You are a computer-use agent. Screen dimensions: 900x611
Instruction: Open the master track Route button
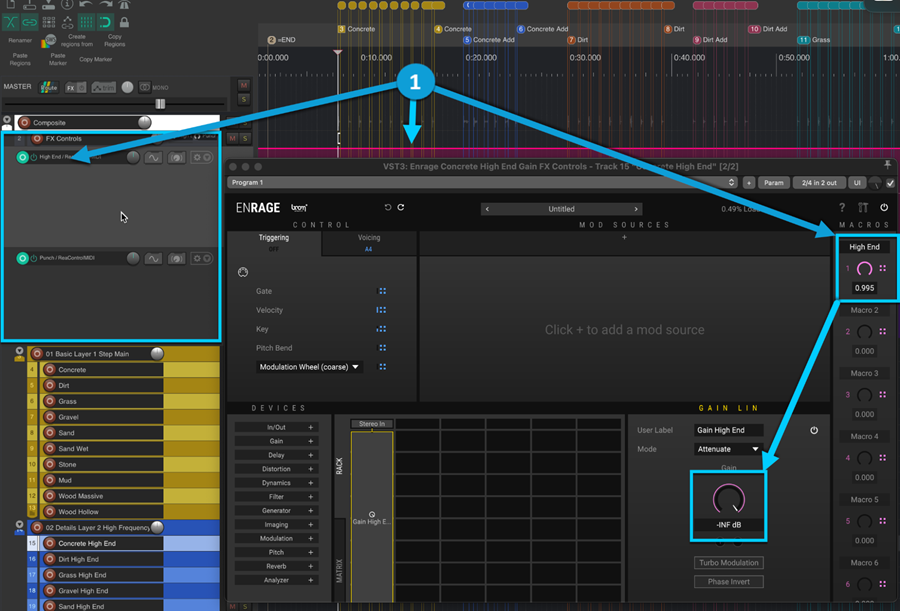[49, 87]
